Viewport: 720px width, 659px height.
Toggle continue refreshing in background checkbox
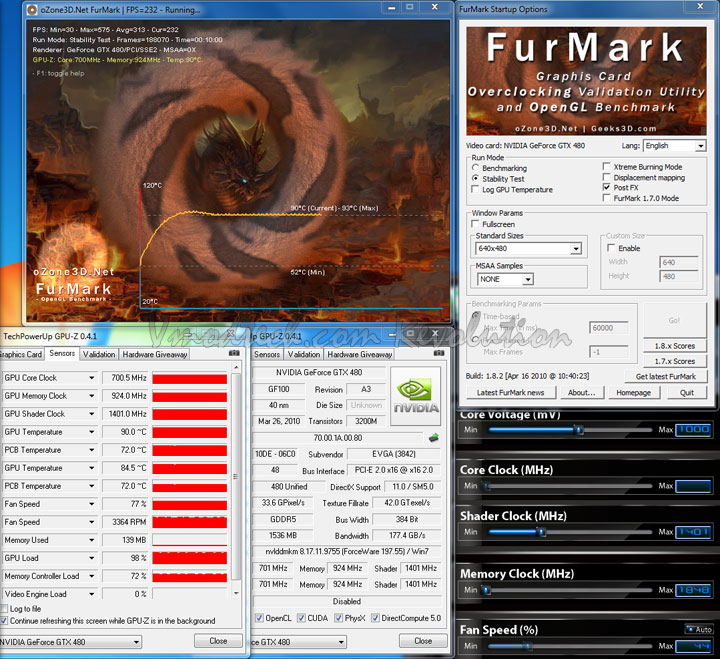click(4, 621)
